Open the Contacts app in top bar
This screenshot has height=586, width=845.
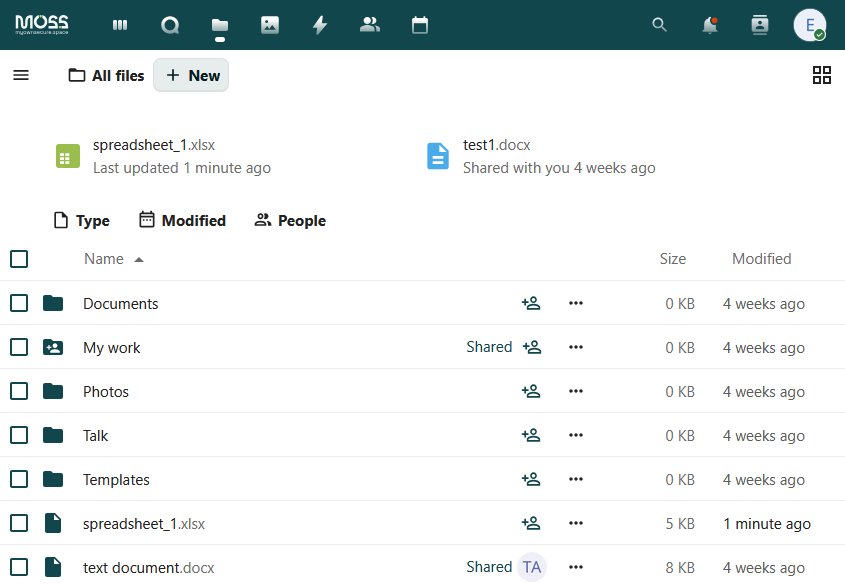(370, 25)
